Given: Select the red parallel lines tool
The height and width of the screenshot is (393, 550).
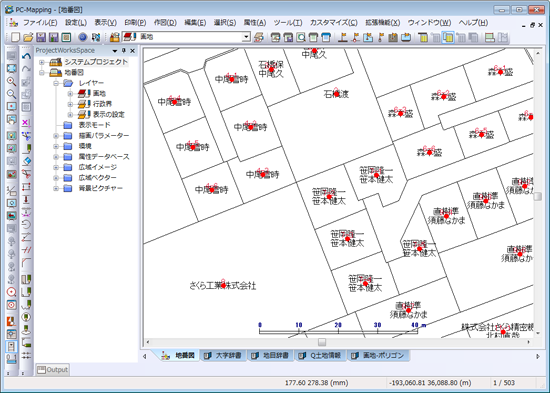Looking at the screenshot, I should [26, 250].
